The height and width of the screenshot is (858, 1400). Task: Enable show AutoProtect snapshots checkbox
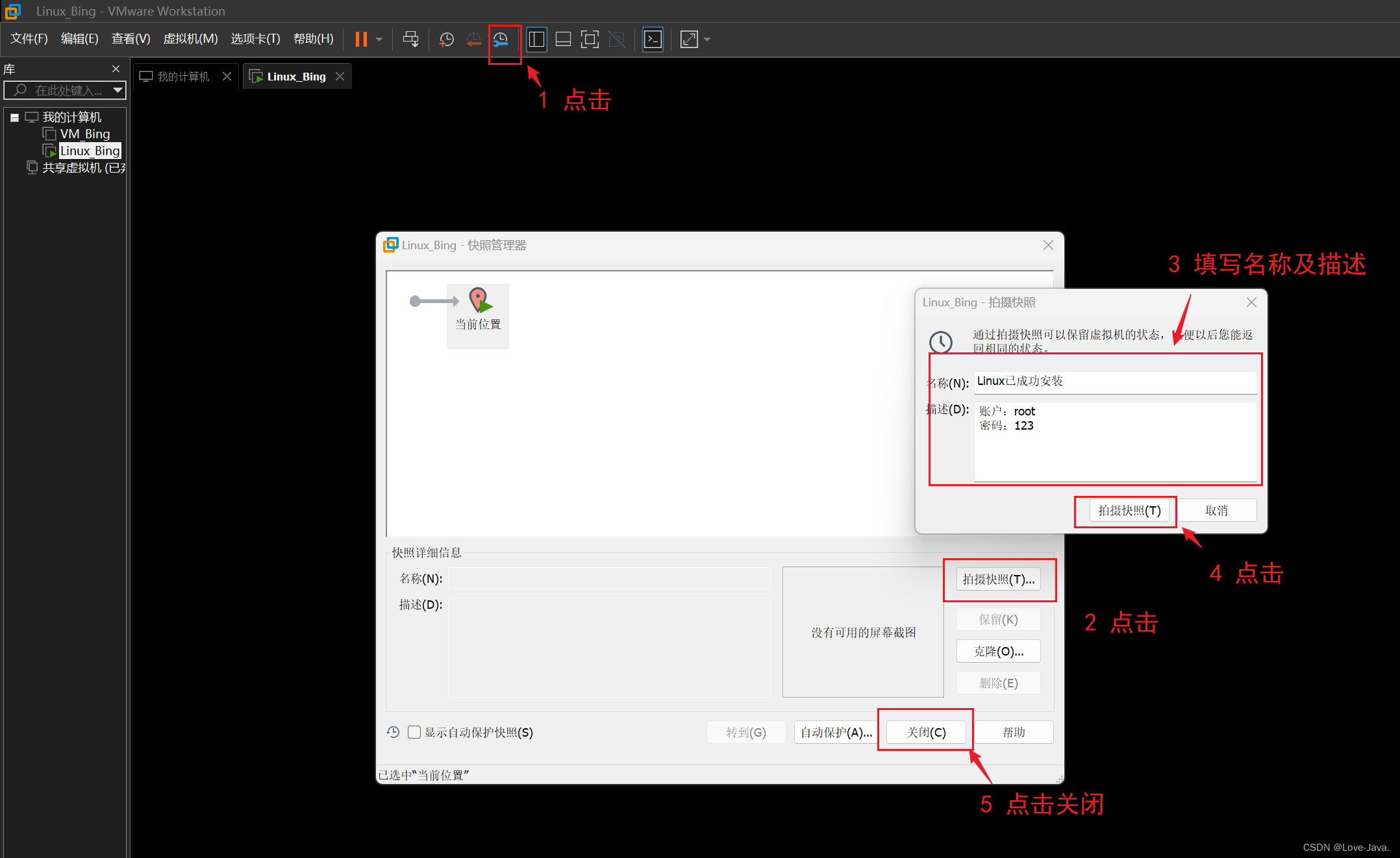pos(414,732)
